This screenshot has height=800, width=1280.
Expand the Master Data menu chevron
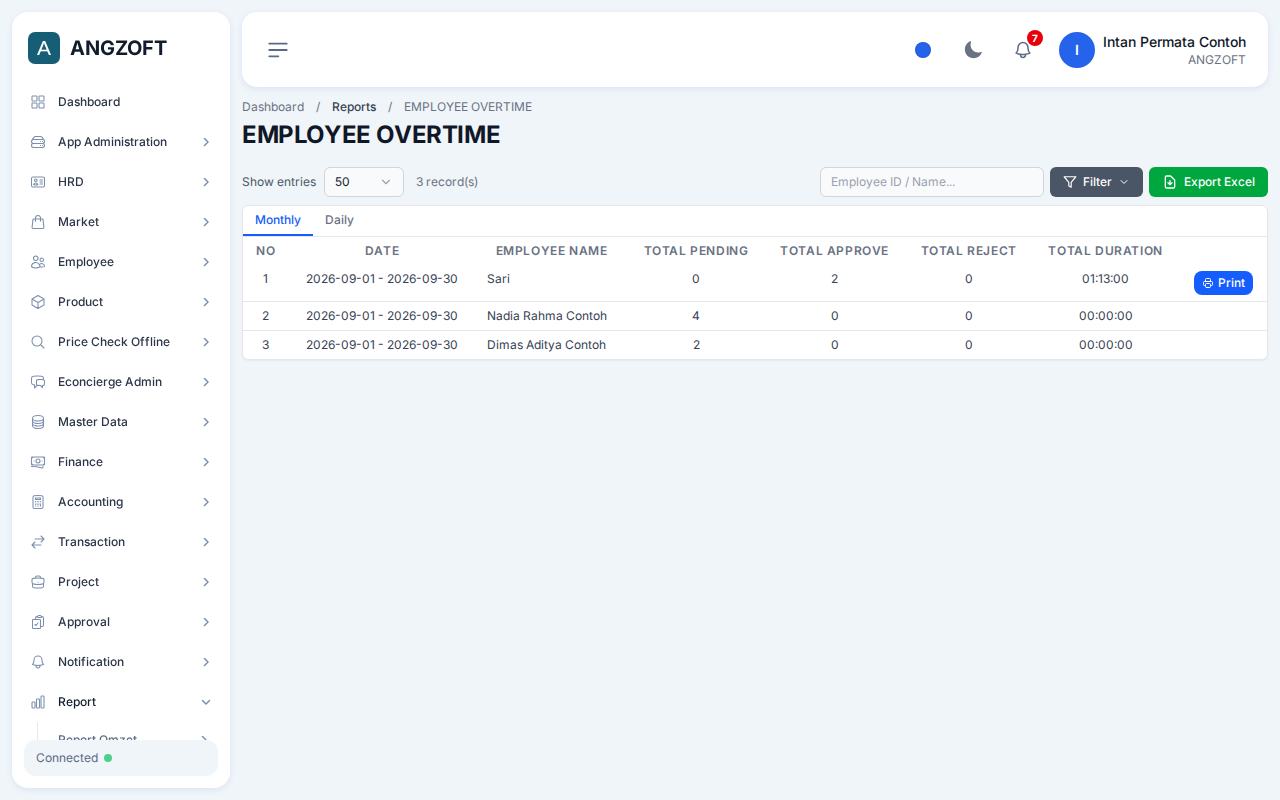(206, 422)
